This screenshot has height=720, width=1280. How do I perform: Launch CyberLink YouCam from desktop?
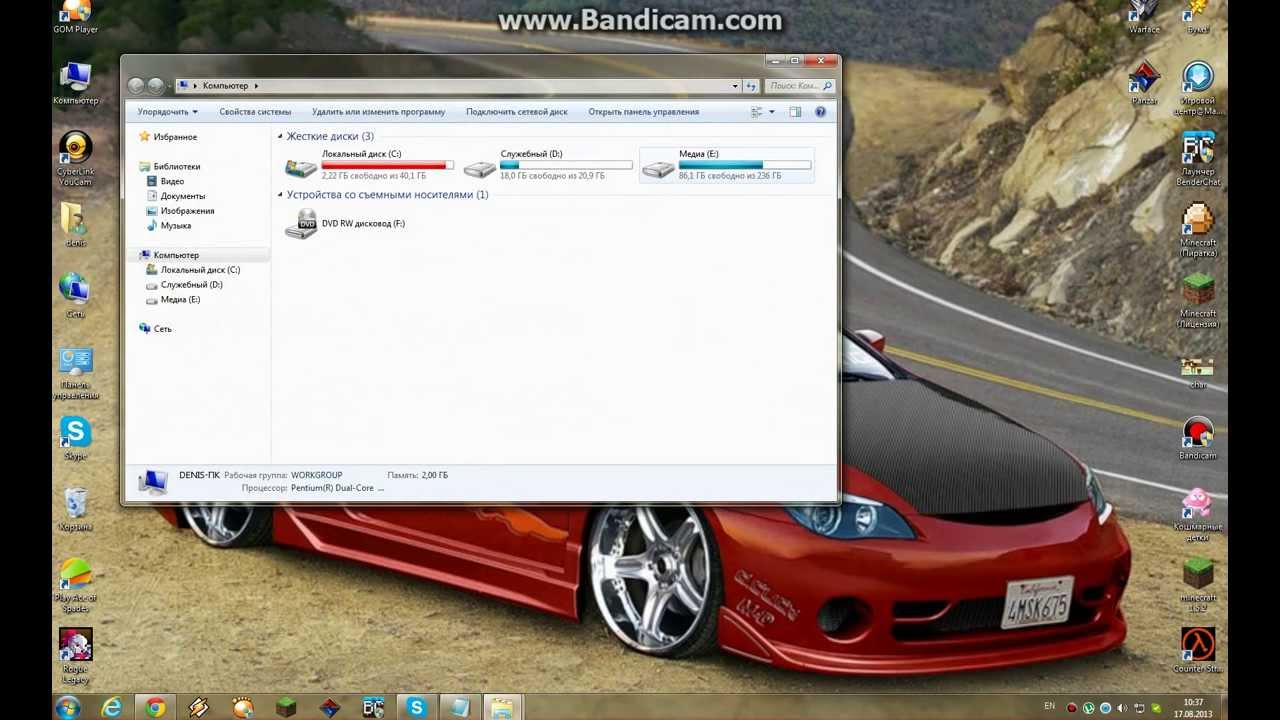coord(75,159)
